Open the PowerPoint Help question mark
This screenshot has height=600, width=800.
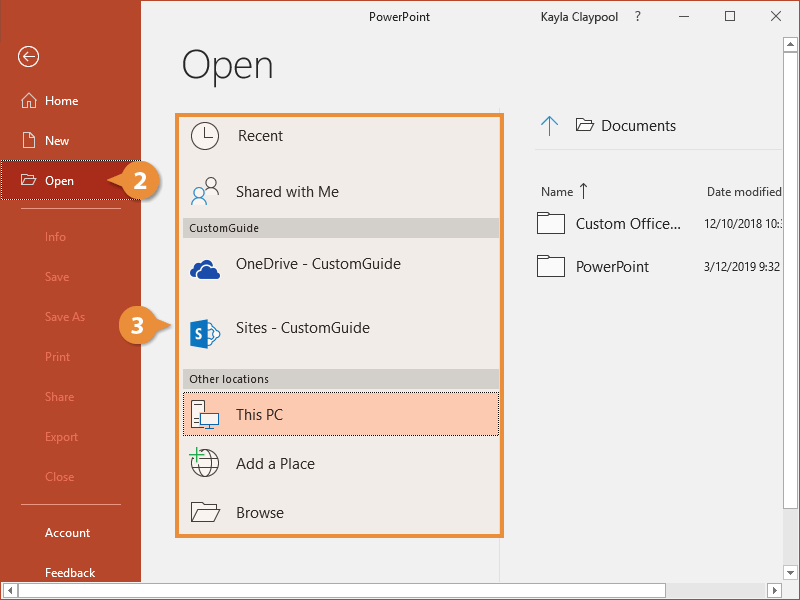[x=637, y=16]
